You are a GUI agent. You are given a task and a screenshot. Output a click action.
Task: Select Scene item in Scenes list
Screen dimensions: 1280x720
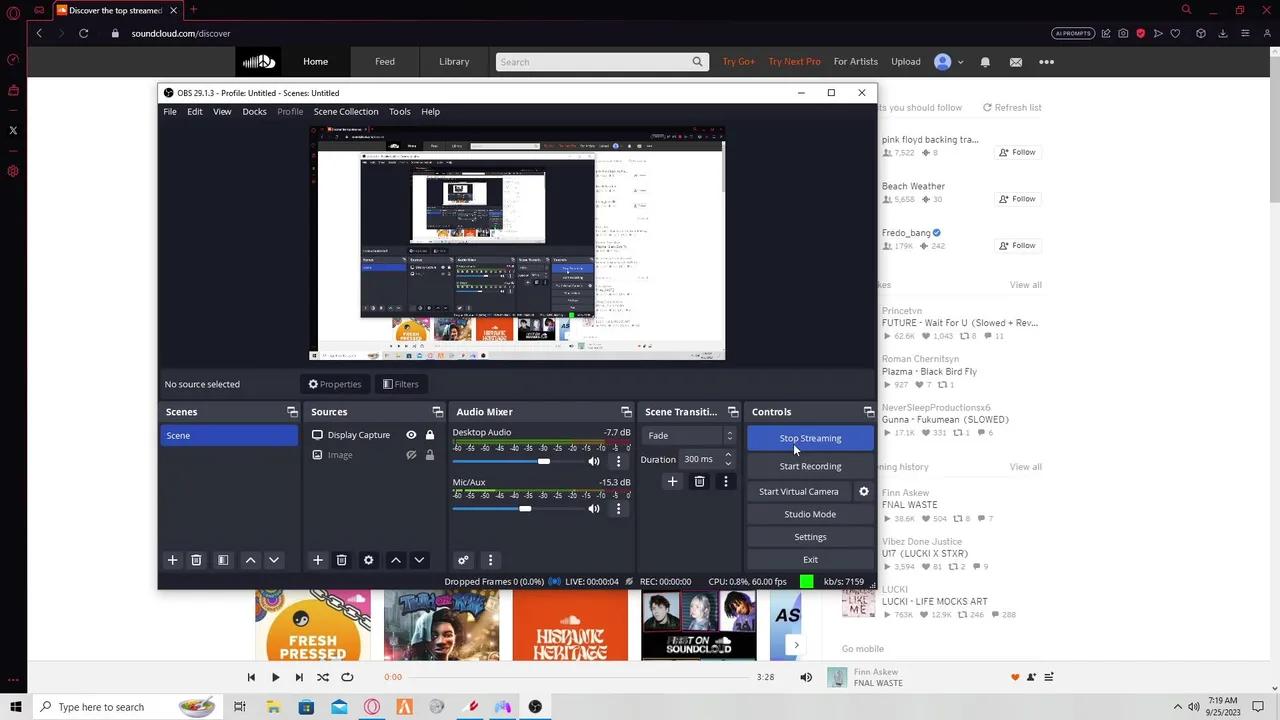coord(229,435)
